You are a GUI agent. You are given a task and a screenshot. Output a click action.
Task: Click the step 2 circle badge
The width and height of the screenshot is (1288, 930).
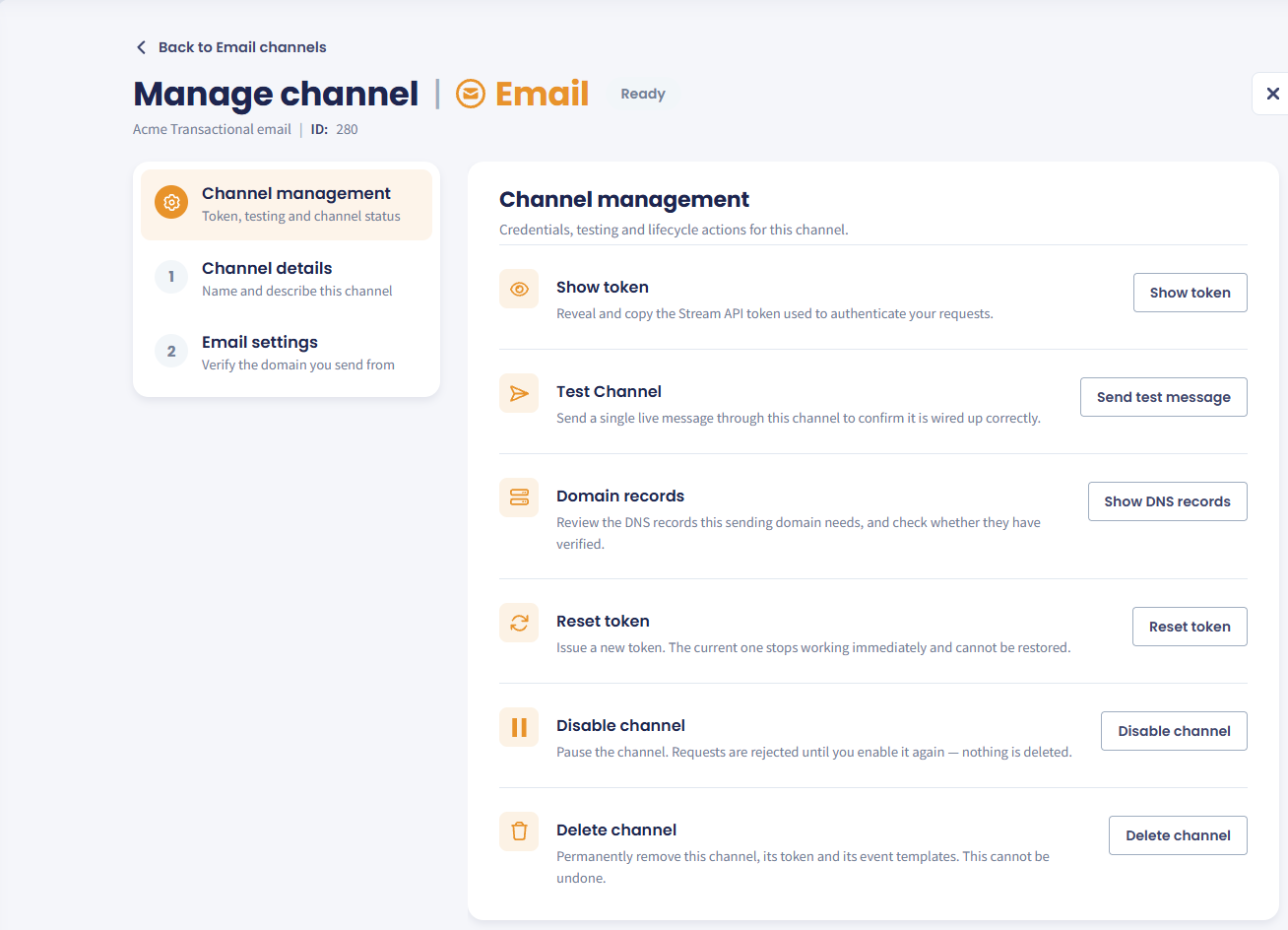(171, 351)
